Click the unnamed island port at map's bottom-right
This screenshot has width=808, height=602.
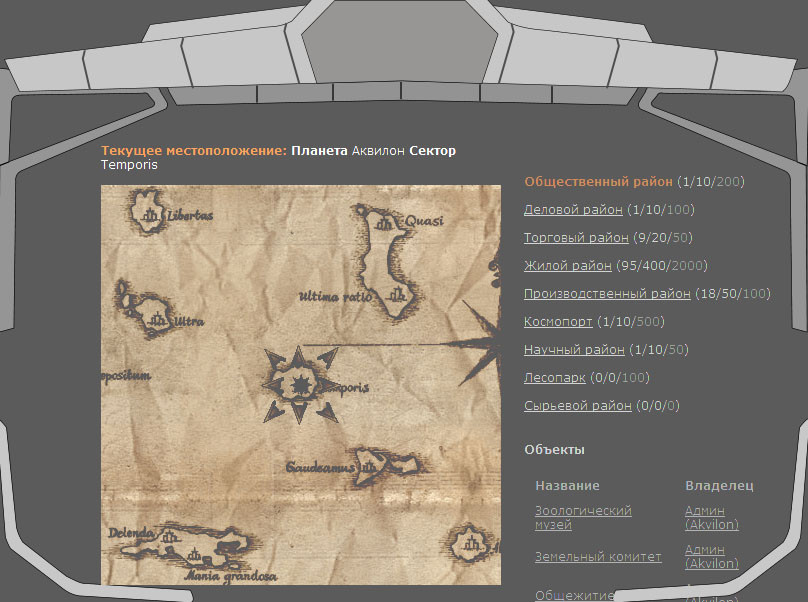click(472, 544)
